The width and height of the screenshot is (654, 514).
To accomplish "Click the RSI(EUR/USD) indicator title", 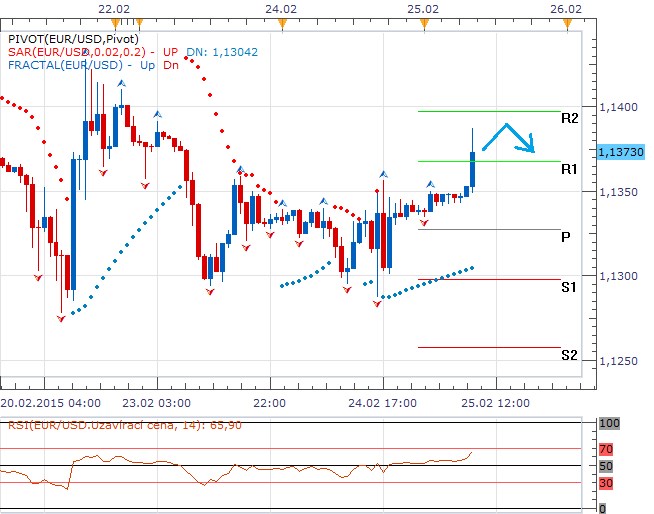I will coord(90,425).
